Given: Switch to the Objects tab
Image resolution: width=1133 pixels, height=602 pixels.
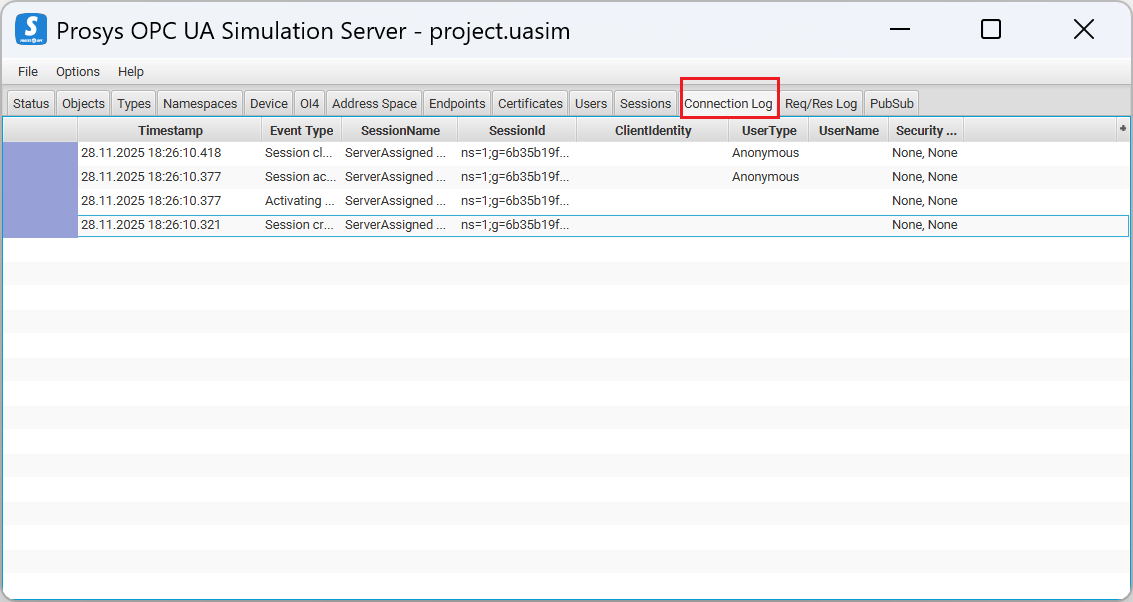Looking at the screenshot, I should (83, 103).
